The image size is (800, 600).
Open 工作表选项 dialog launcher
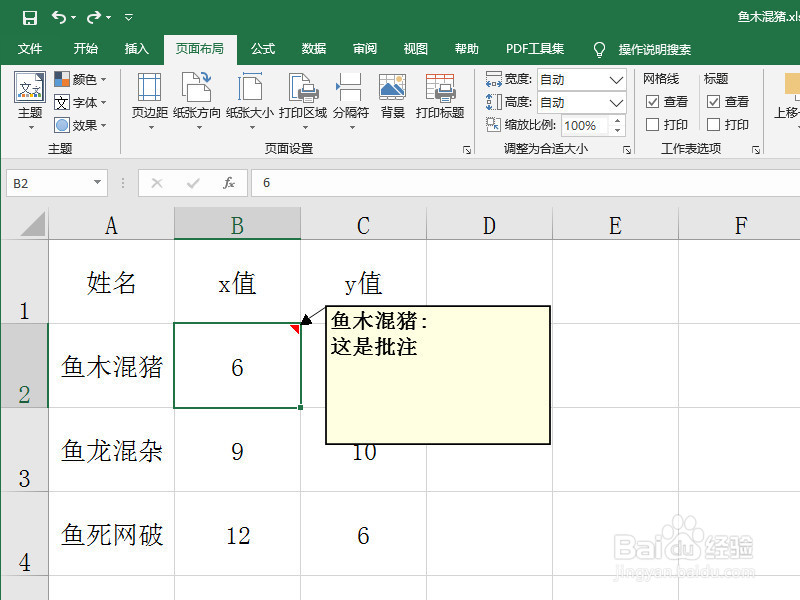(x=756, y=149)
